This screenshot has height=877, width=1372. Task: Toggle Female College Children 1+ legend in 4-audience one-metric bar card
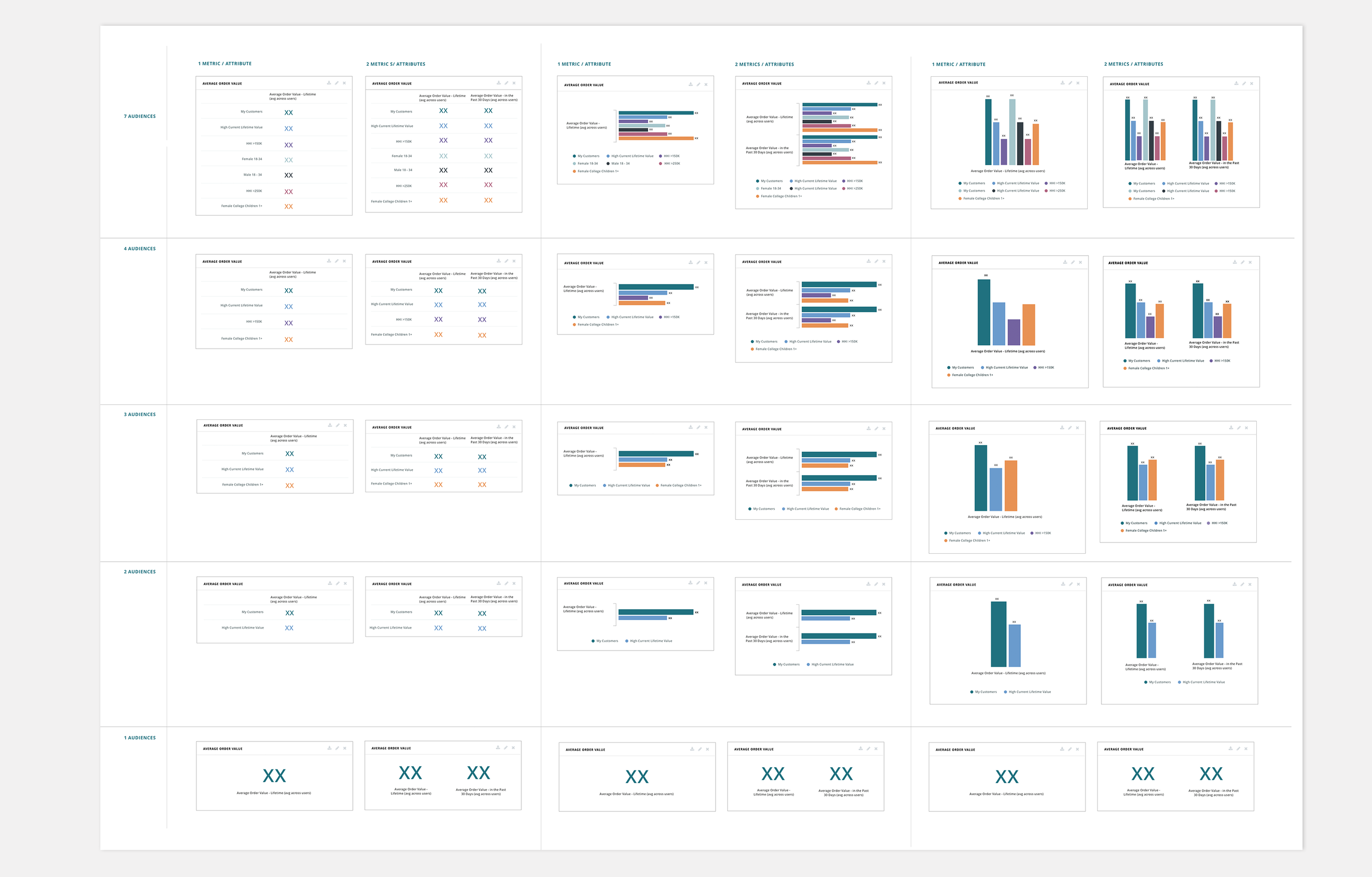click(596, 325)
